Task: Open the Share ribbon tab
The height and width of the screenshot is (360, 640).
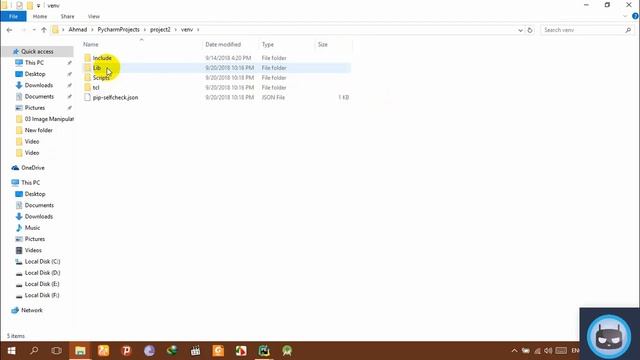Action: [67, 16]
